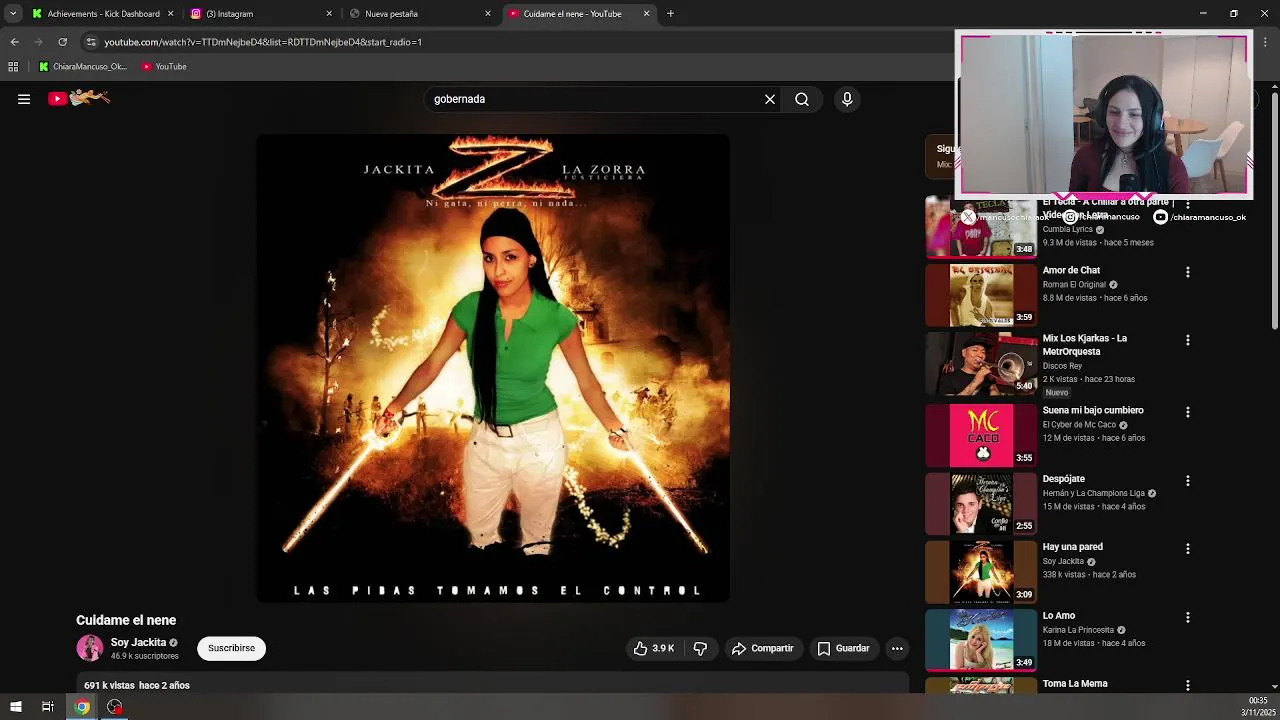Open Chrome from the taskbar

(x=82, y=707)
